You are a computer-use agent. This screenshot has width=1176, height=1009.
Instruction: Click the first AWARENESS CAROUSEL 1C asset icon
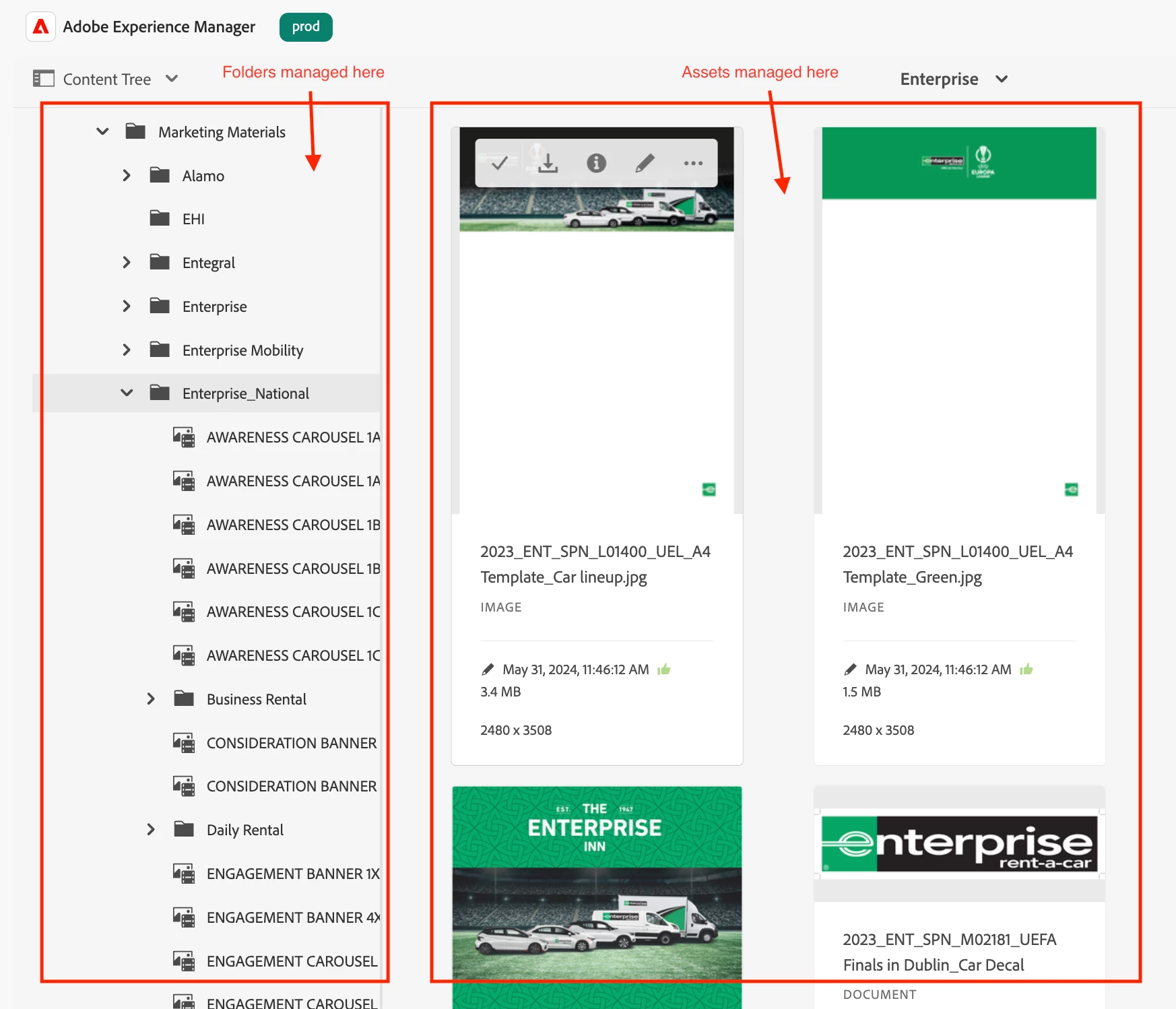pos(184,612)
